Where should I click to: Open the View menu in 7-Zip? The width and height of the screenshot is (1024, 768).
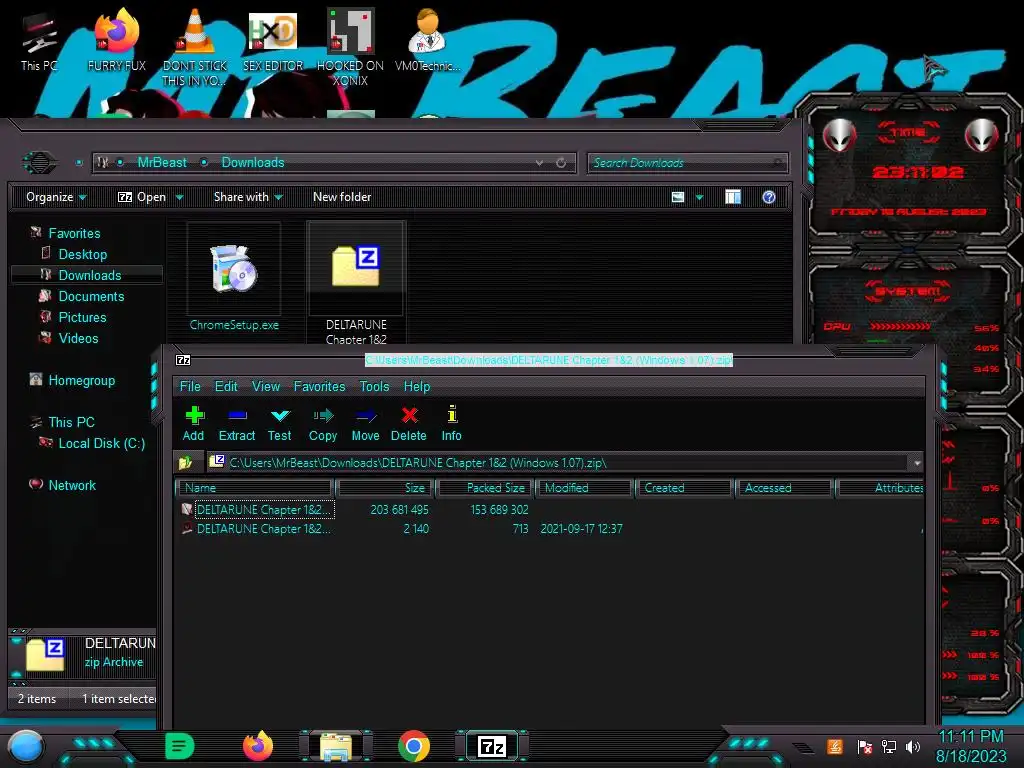(x=266, y=387)
